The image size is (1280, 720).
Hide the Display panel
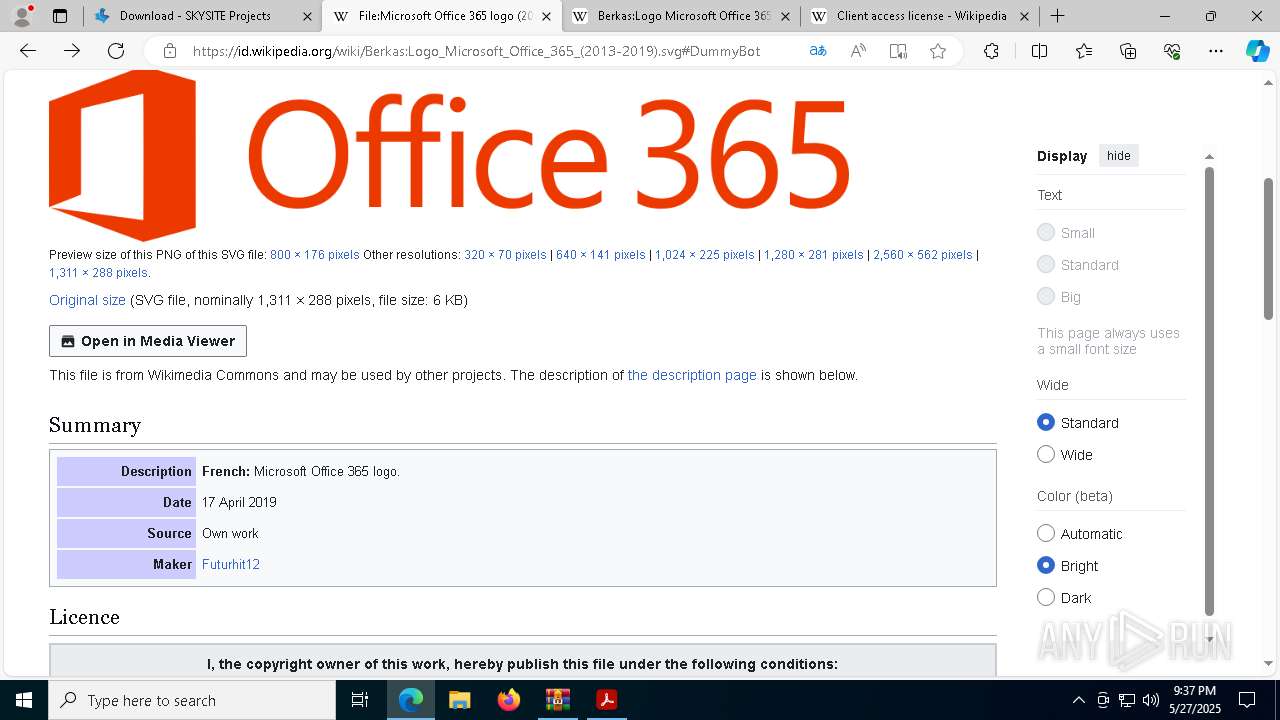tap(1118, 155)
